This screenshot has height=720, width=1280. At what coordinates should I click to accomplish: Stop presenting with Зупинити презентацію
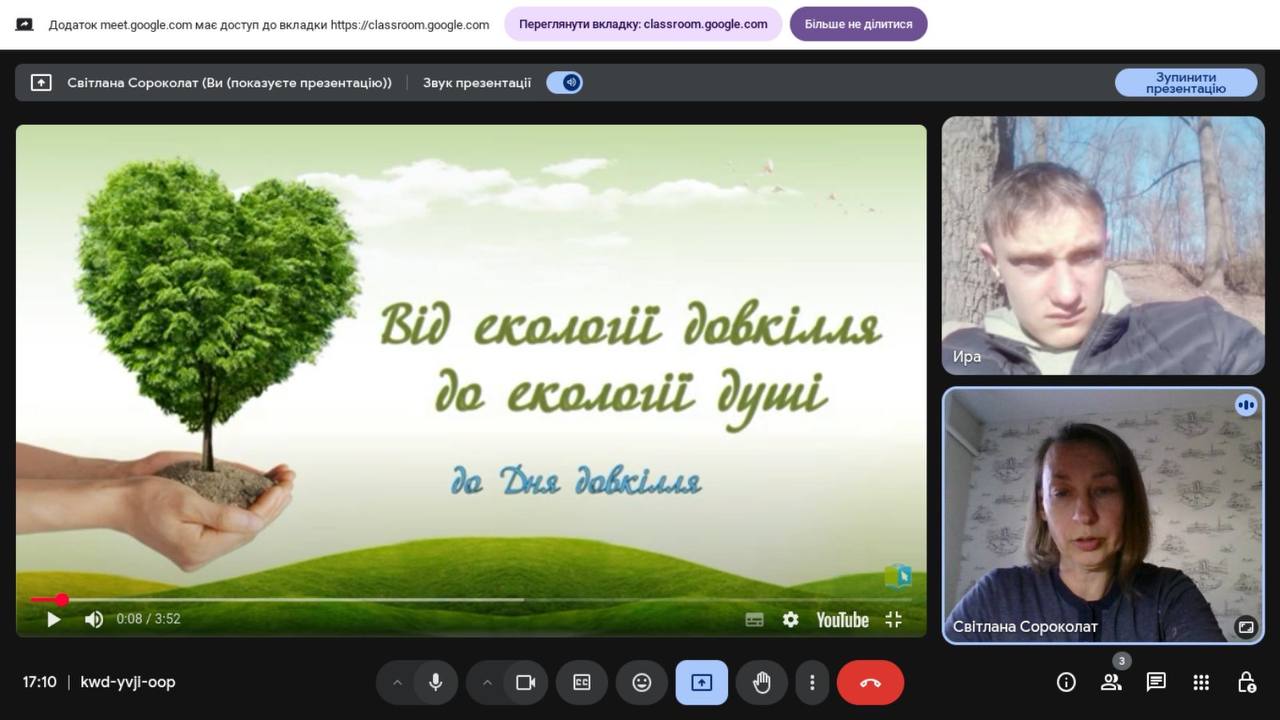coord(1186,83)
